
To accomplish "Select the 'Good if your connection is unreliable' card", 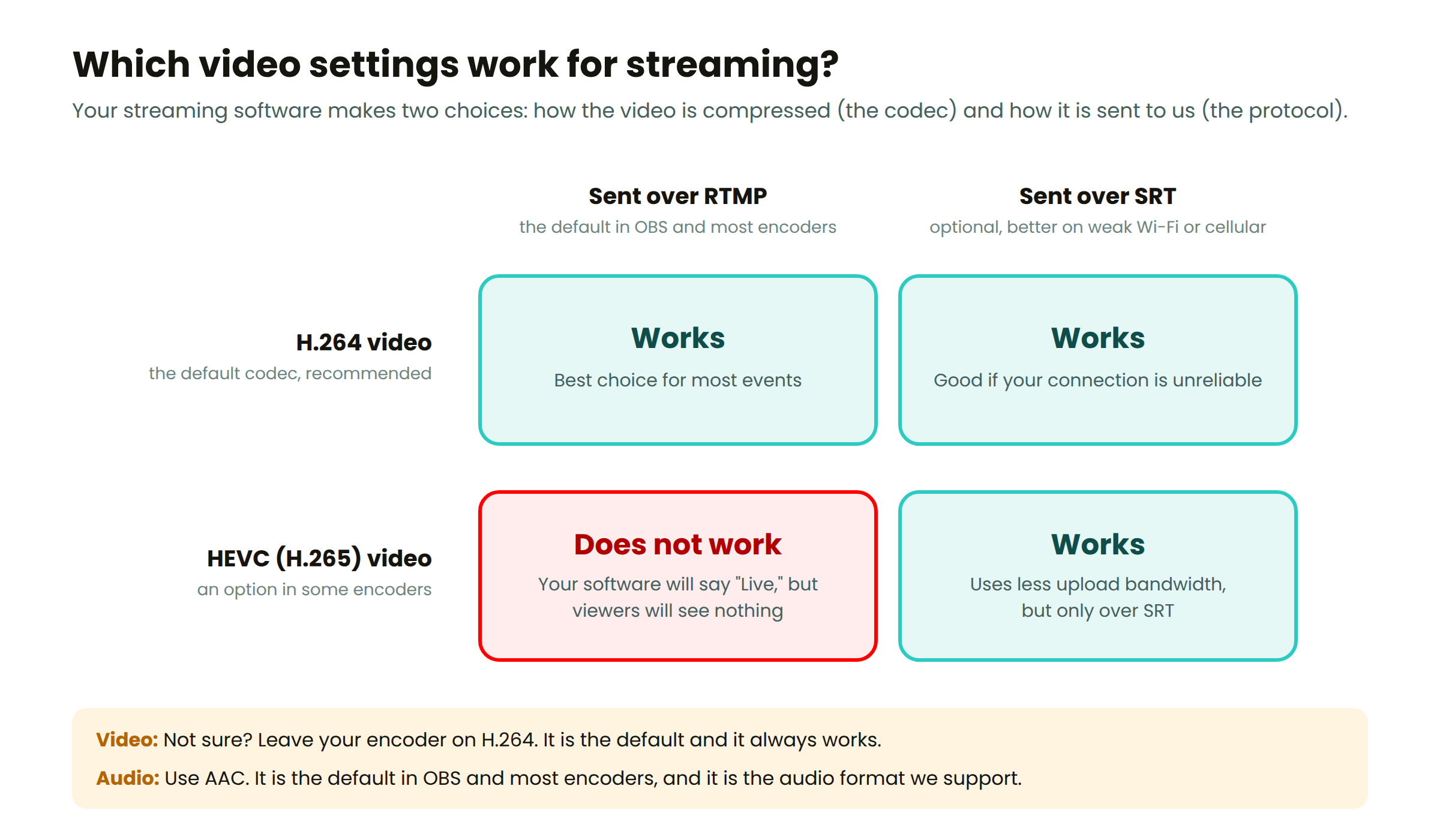I will pos(1097,360).
